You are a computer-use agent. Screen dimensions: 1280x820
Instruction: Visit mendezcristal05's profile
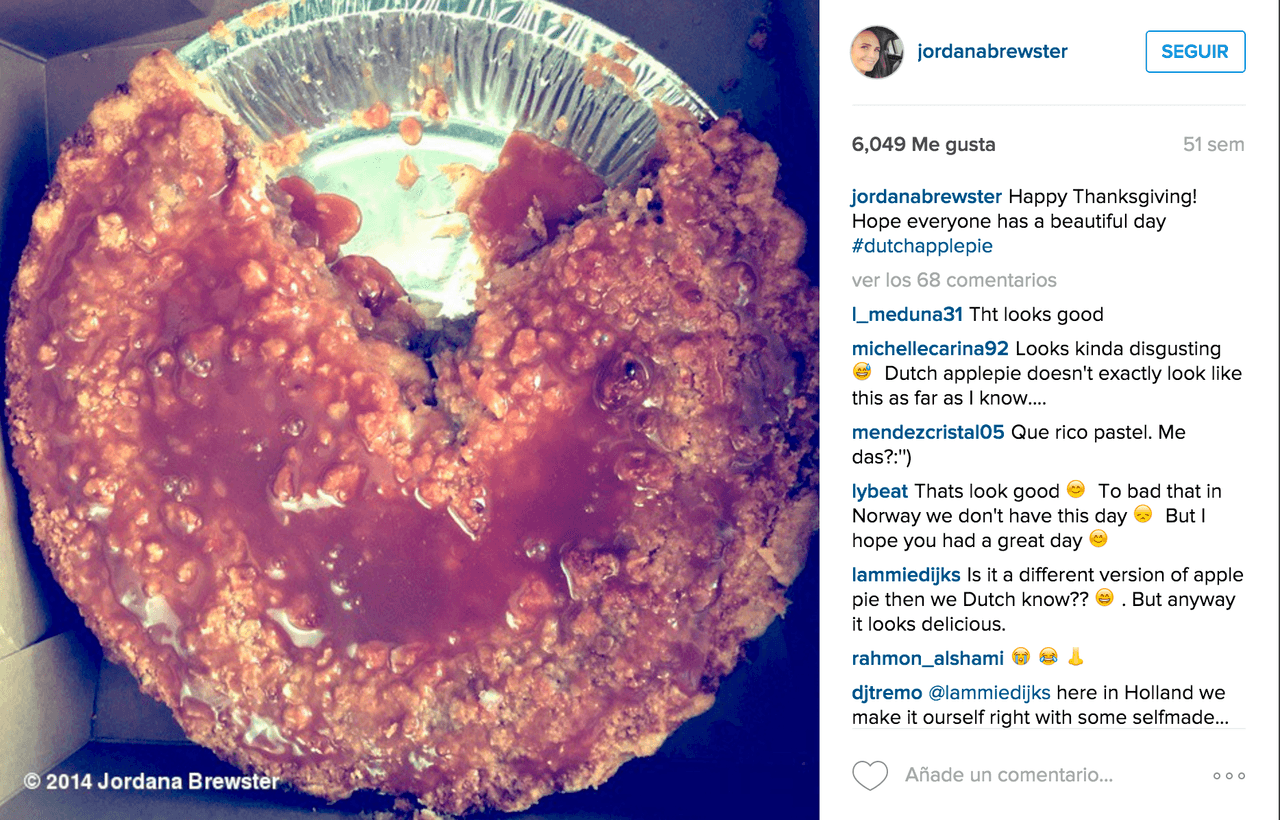pyautogui.click(x=928, y=433)
